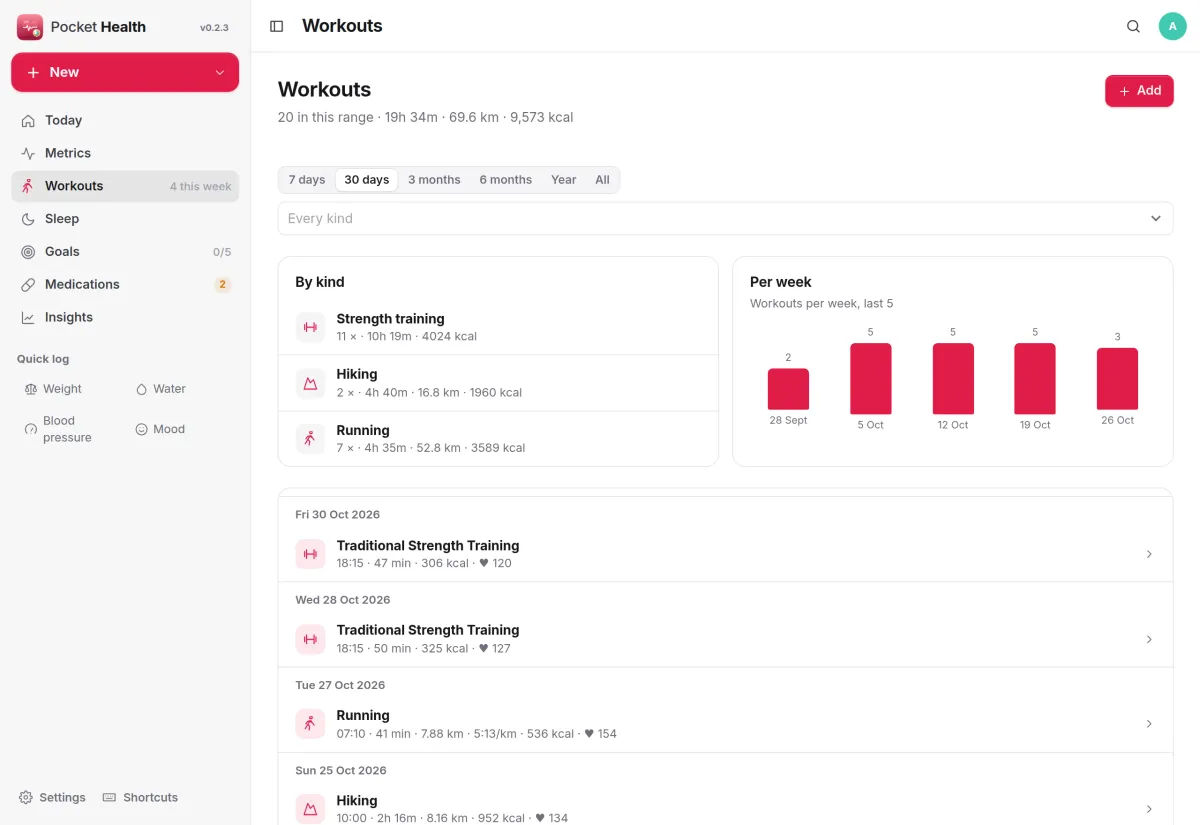This screenshot has height=825, width=1200.
Task: Open the Metrics page label
Action: [x=68, y=153]
